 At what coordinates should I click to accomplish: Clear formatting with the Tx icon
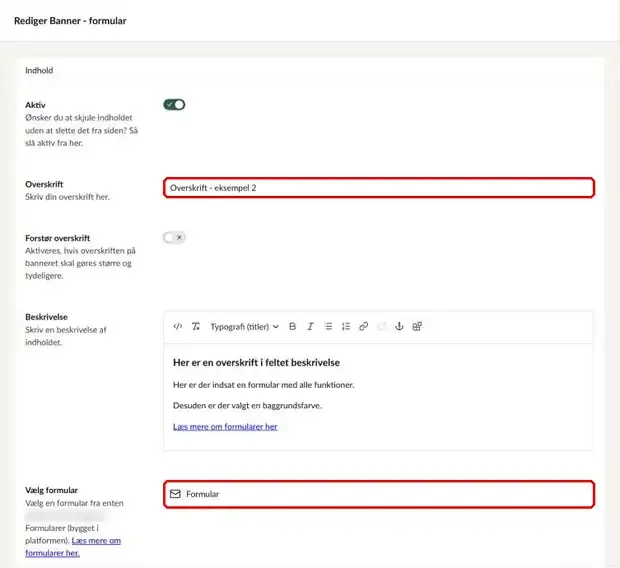(x=196, y=326)
